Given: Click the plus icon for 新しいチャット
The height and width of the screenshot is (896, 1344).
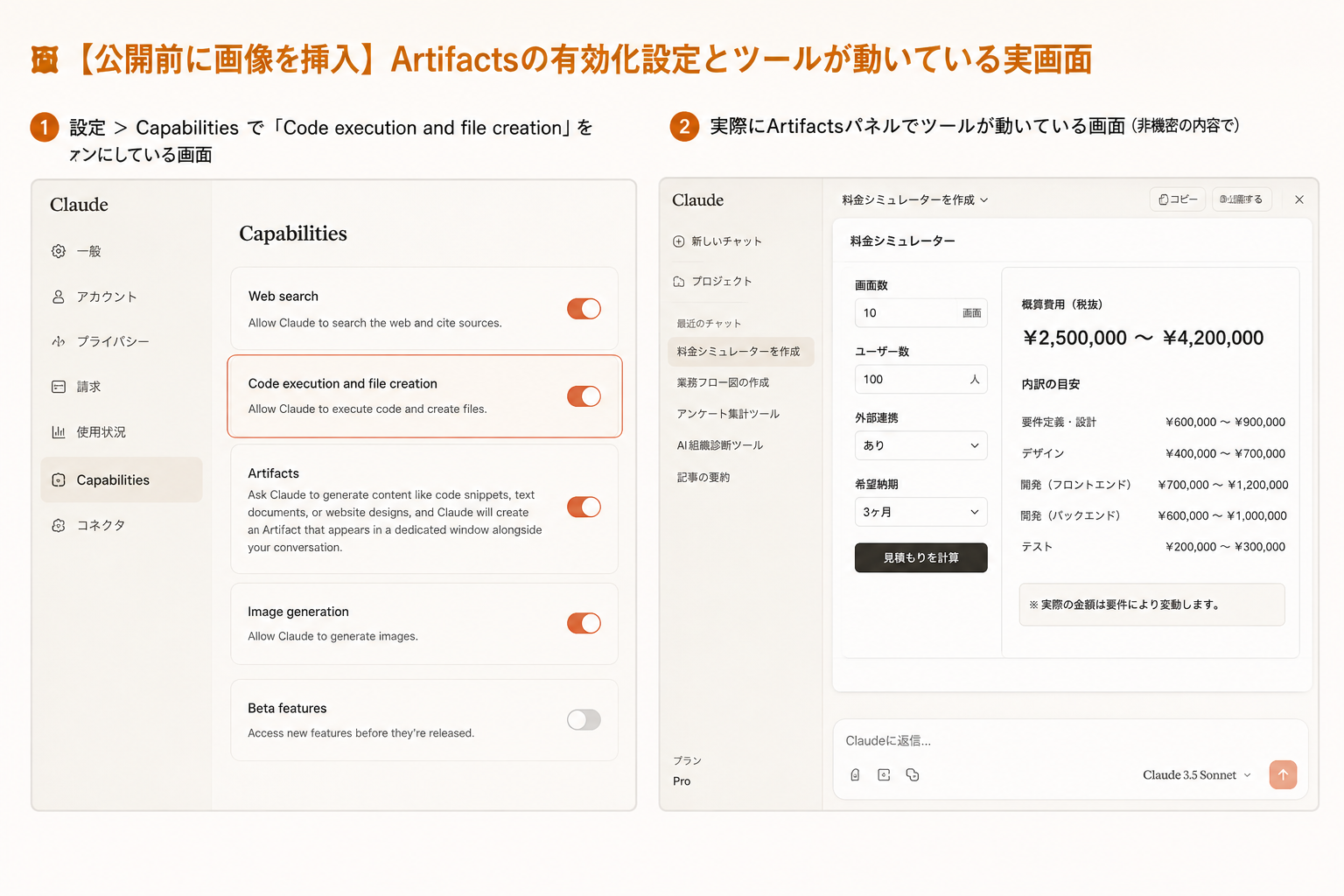Looking at the screenshot, I should pyautogui.click(x=679, y=241).
